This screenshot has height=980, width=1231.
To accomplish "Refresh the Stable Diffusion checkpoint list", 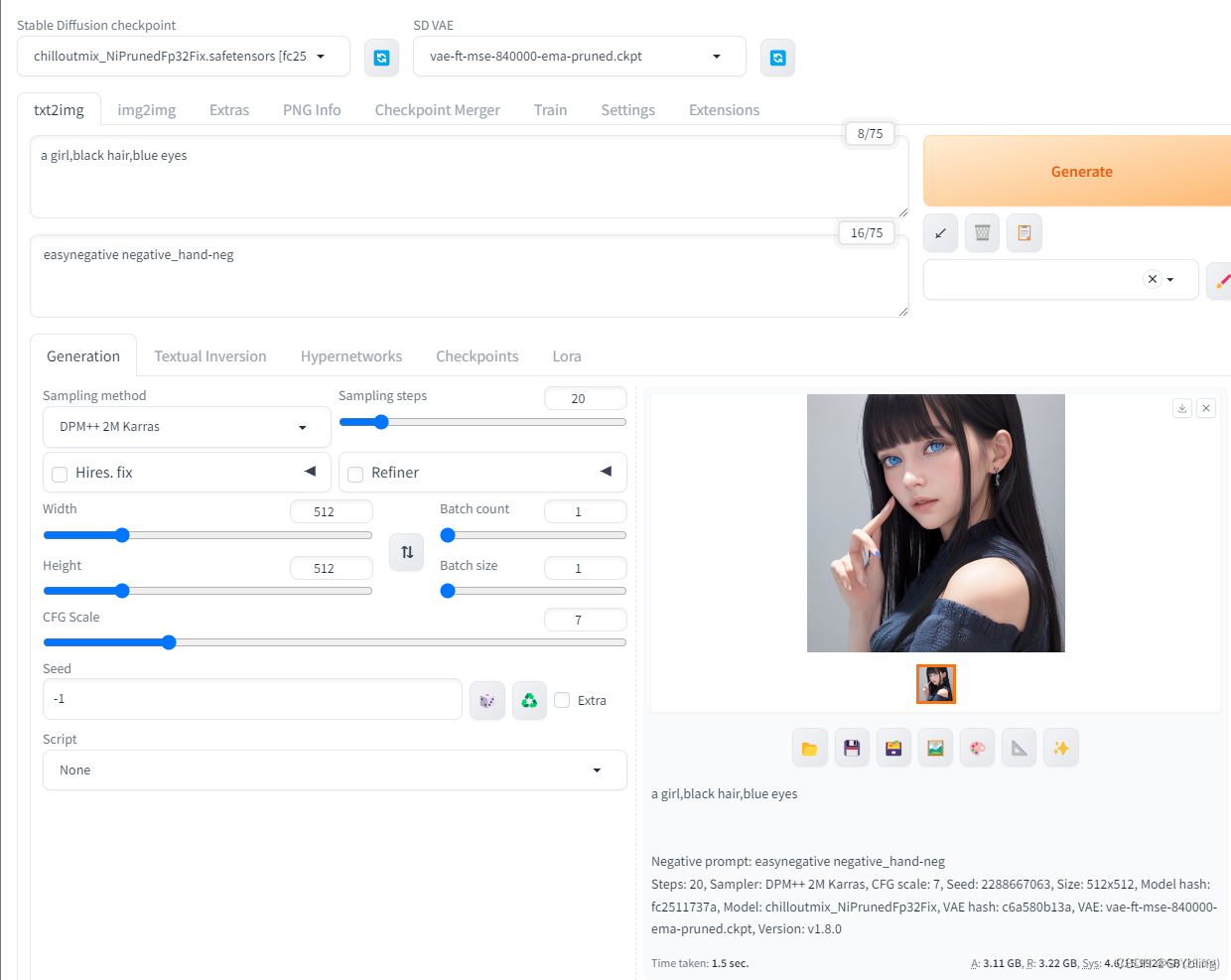I will click(x=381, y=57).
